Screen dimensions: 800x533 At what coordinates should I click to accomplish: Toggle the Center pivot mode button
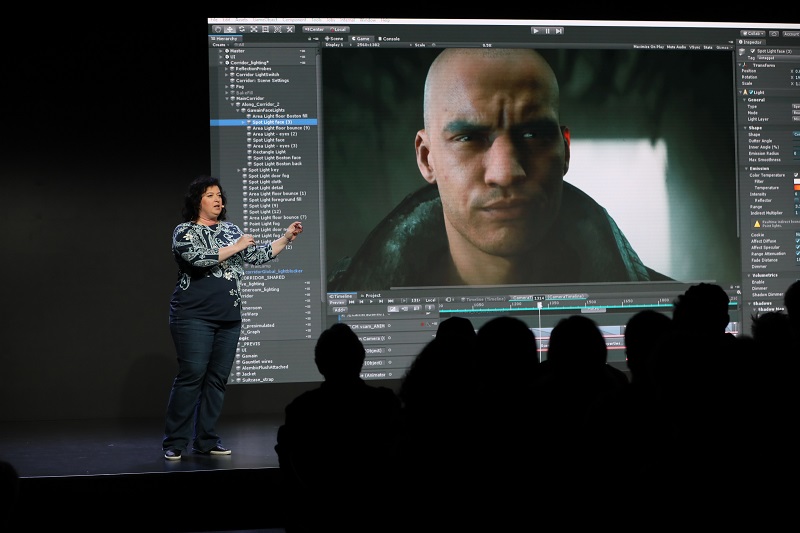click(x=314, y=30)
